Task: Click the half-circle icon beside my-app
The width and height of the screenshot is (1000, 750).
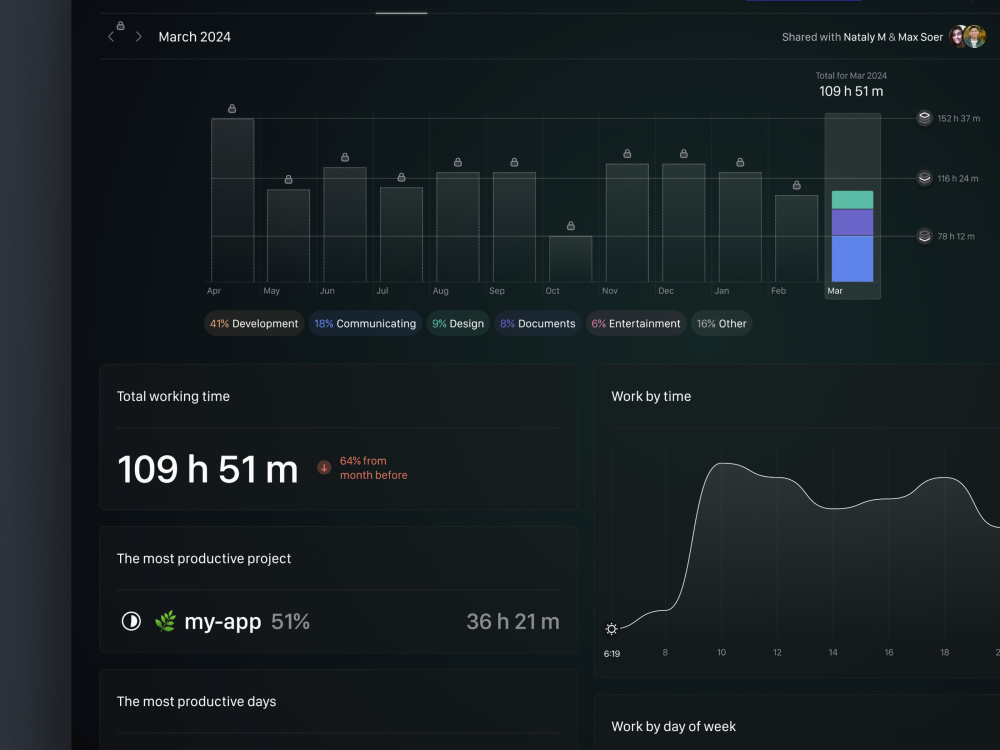Action: pyautogui.click(x=131, y=621)
